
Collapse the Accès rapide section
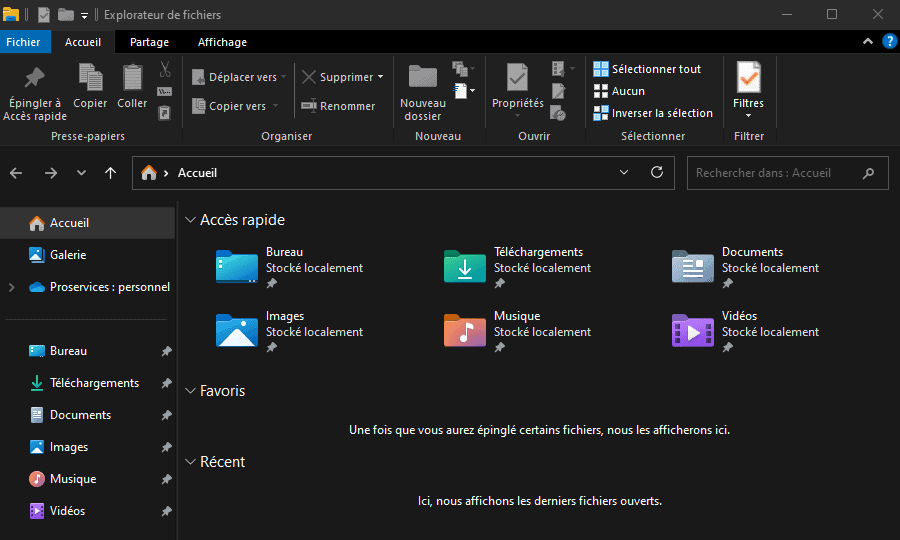tap(191, 220)
